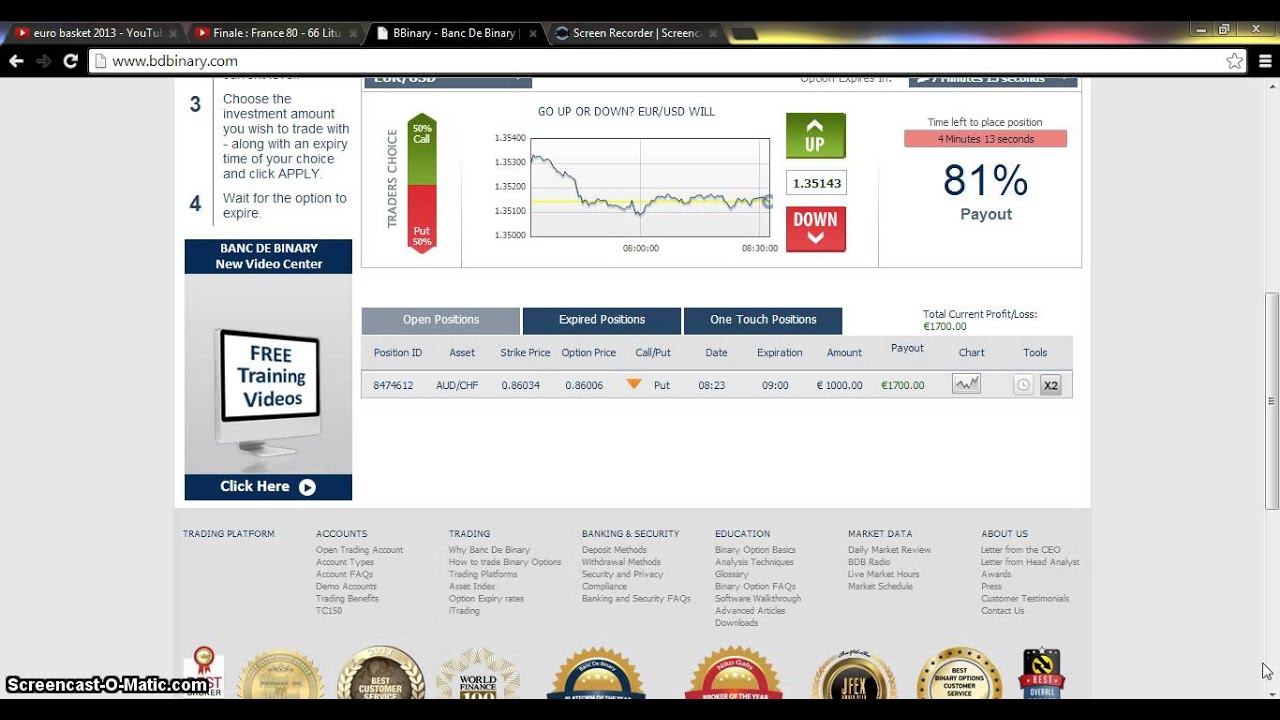1280x720 pixels.
Task: Click the €1700.00 payout cell in row
Action: (x=903, y=385)
